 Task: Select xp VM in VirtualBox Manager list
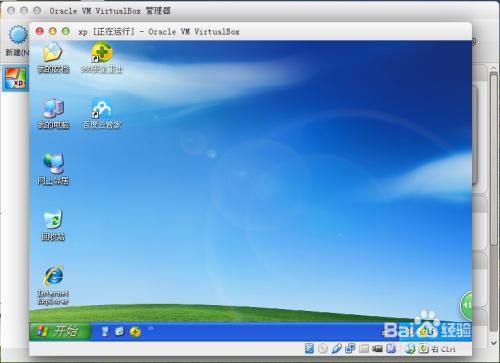15,79
